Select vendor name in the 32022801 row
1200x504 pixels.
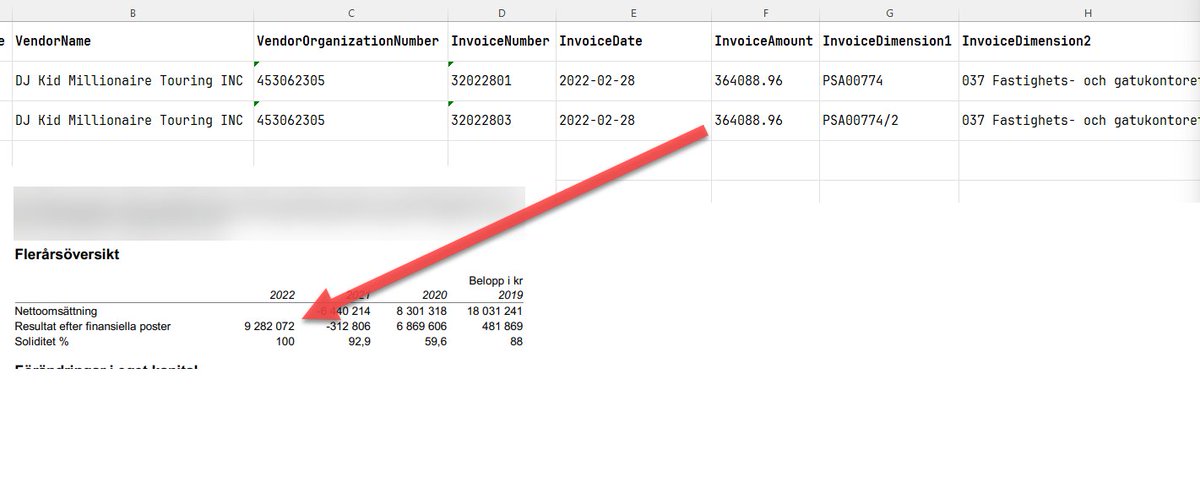133,81
